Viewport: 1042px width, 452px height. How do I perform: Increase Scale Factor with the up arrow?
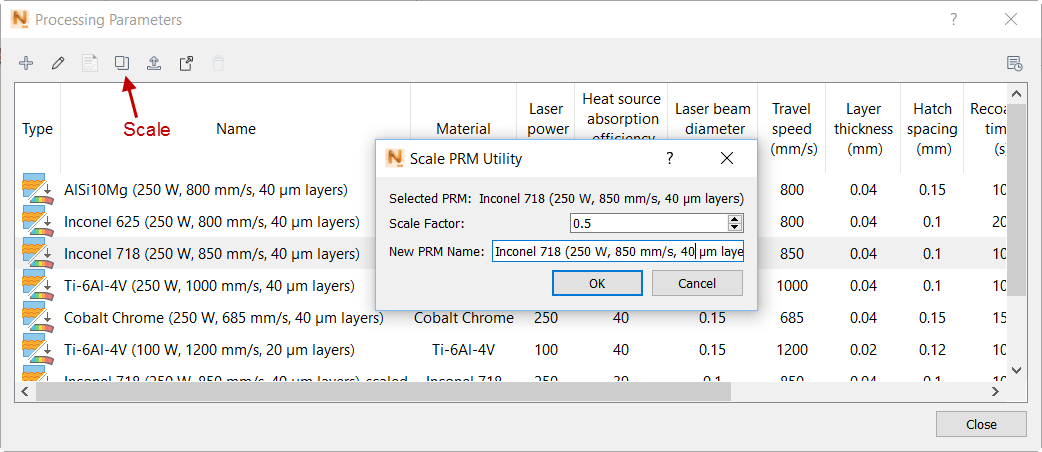point(735,219)
